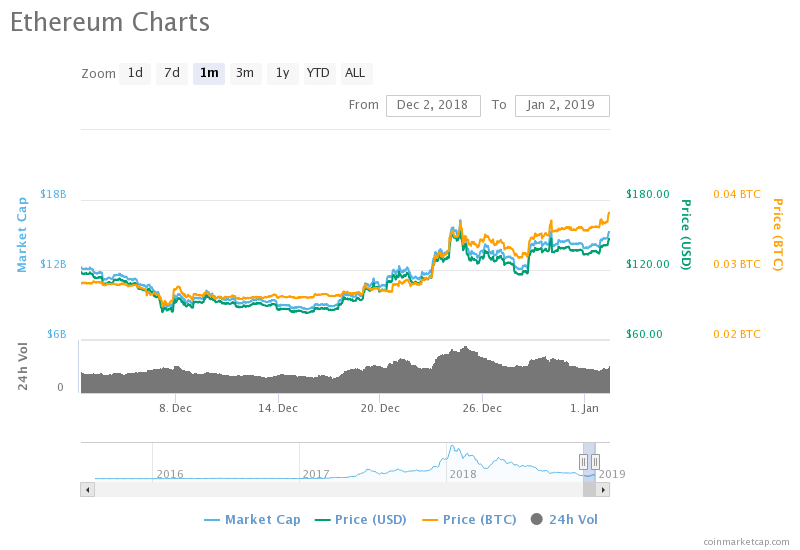Select the 7d zoom range
Viewport: 800px width, 550px height.
(172, 73)
